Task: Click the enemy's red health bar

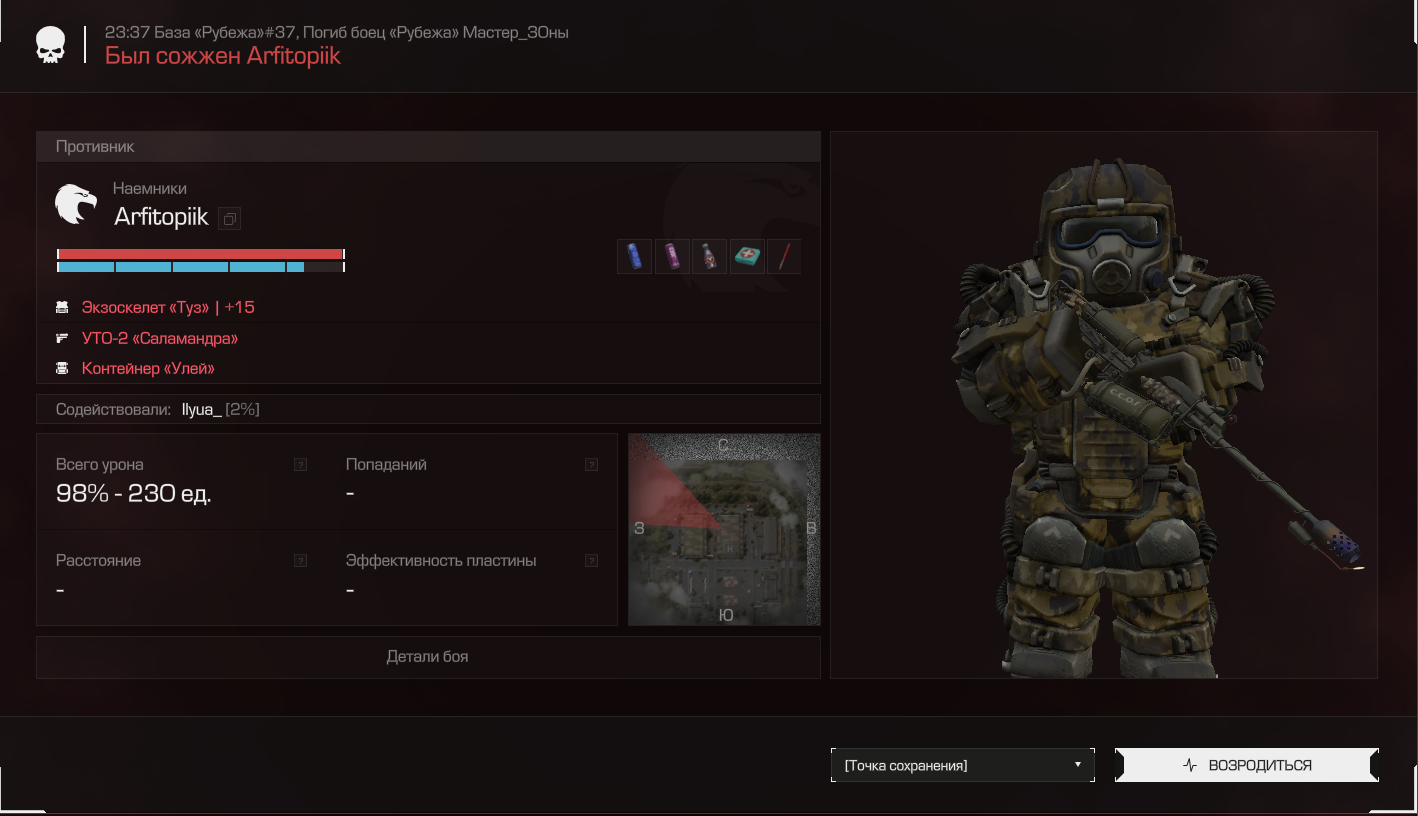Action: pos(200,254)
